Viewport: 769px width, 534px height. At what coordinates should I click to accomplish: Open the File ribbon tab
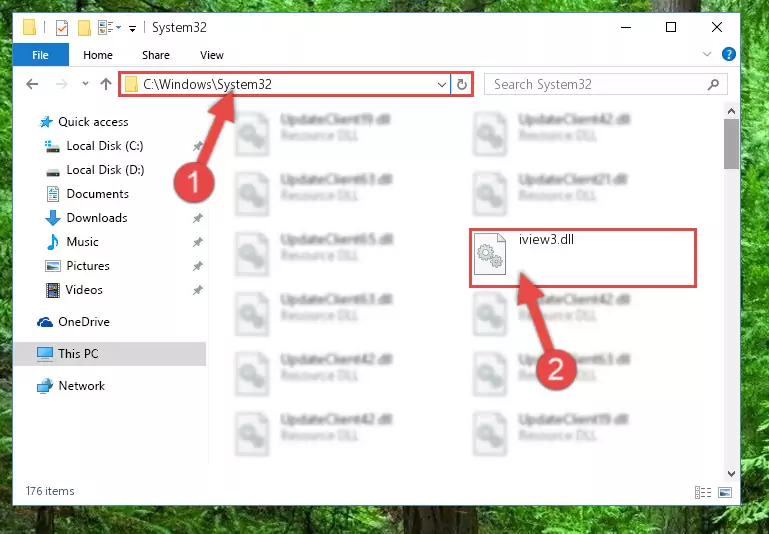tap(41, 55)
